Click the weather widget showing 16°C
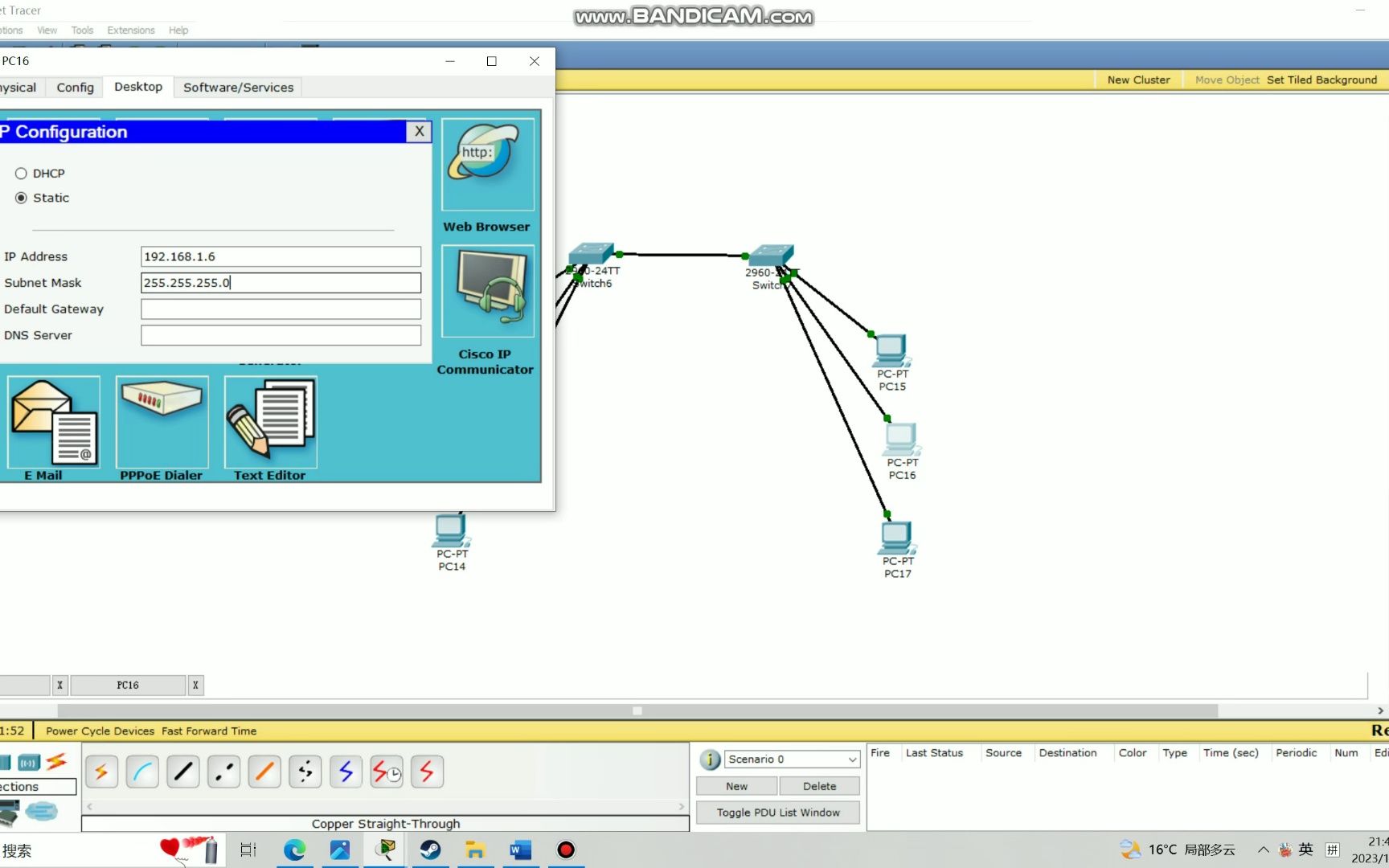 click(1178, 850)
